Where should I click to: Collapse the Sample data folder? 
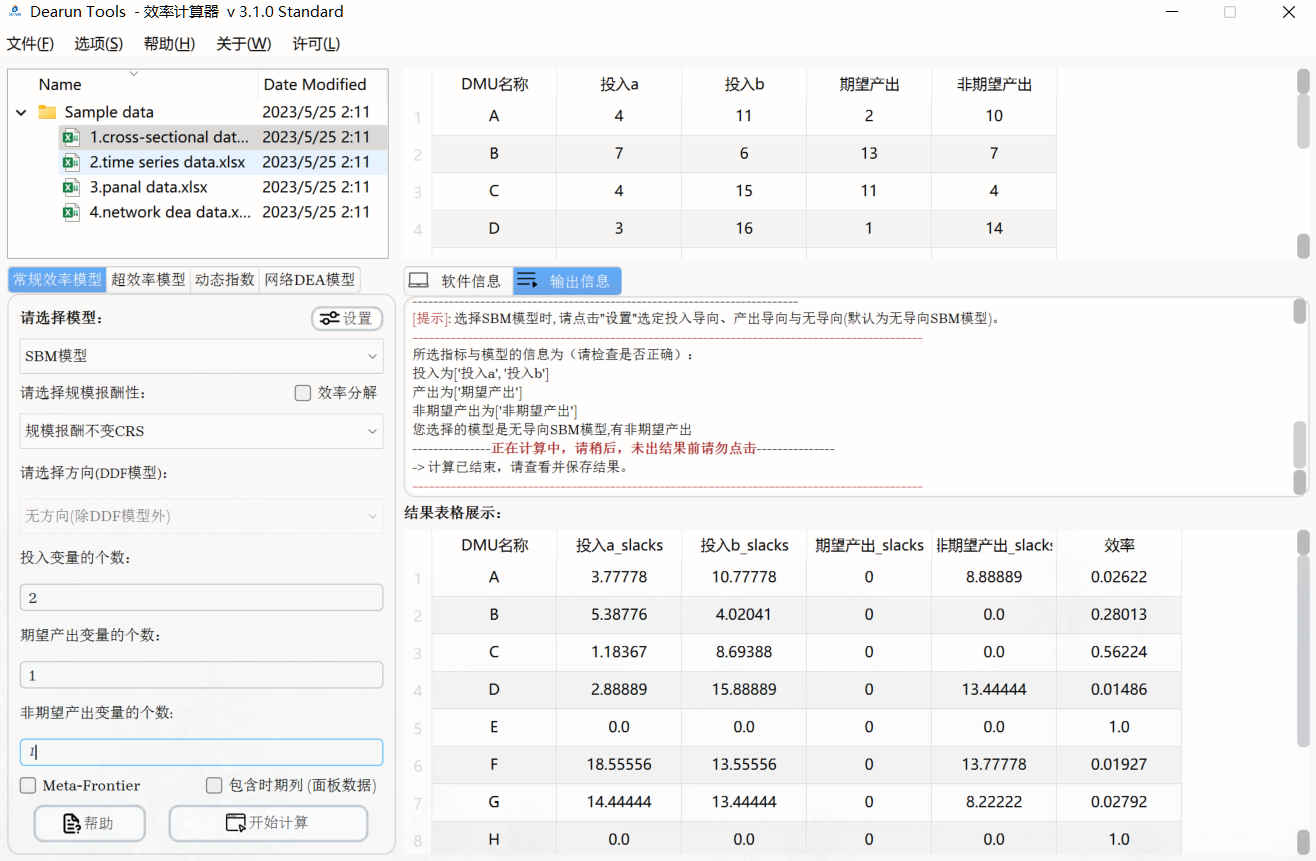pyautogui.click(x=20, y=112)
